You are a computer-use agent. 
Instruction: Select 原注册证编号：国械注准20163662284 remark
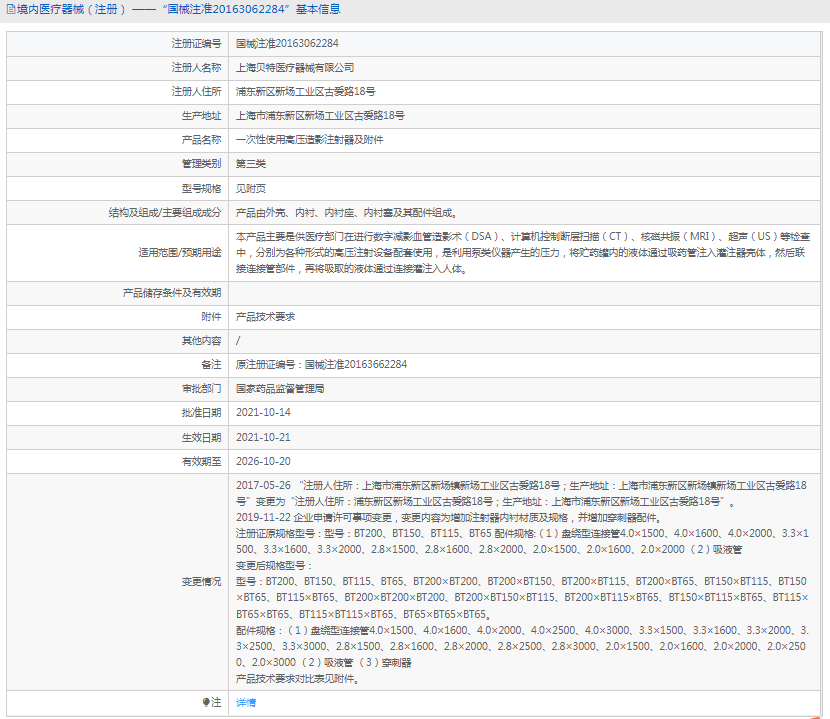(321, 364)
